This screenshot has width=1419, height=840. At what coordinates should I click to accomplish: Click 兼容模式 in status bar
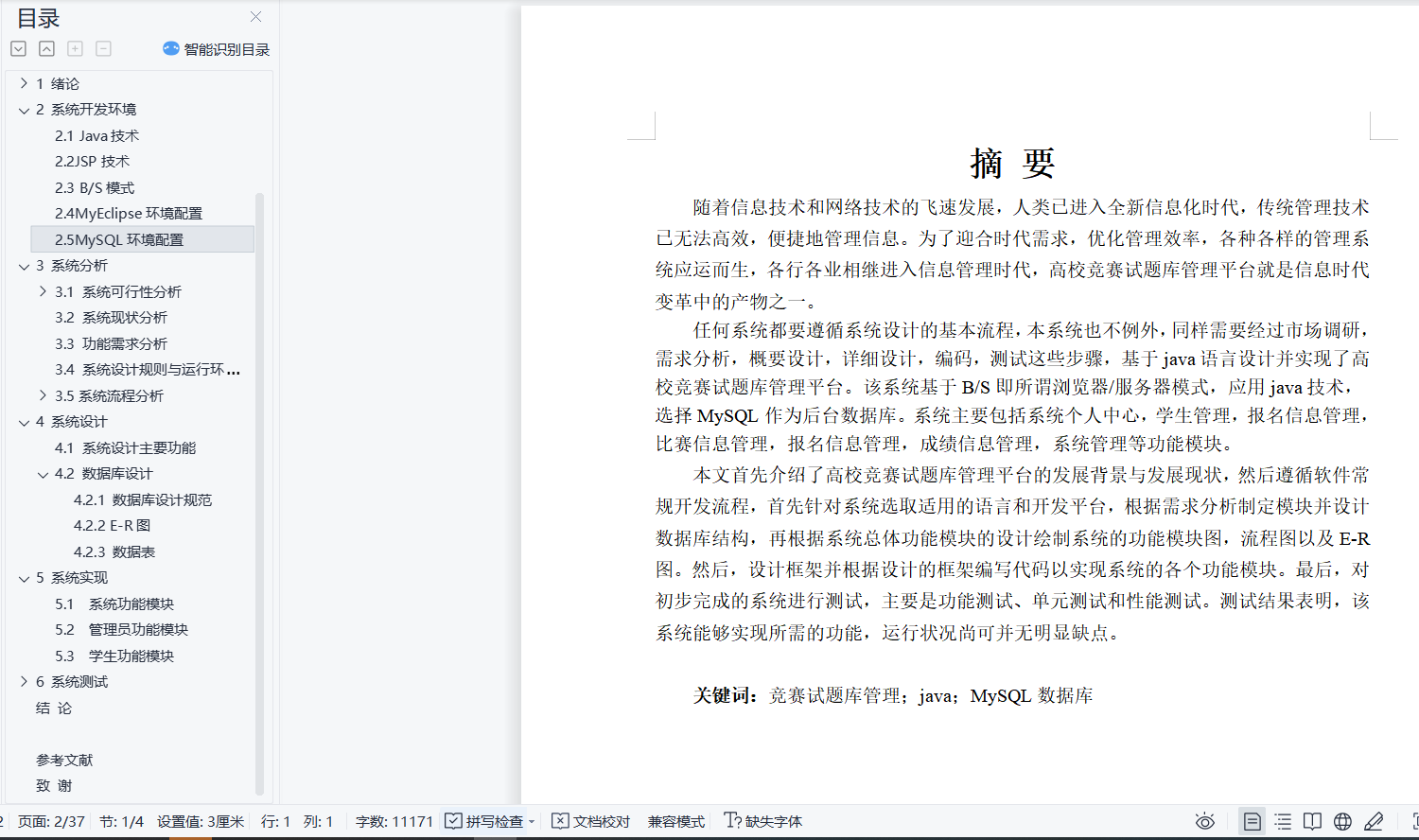676,821
